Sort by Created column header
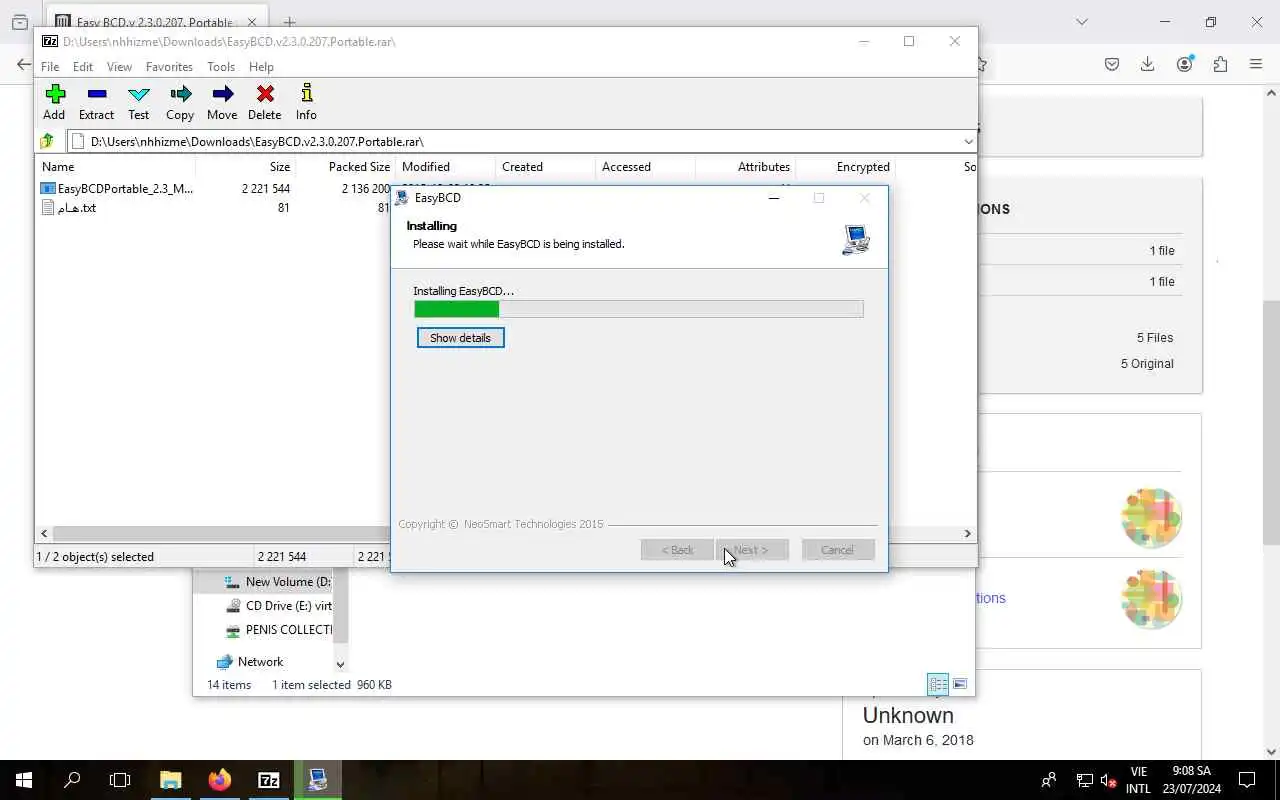1280x800 pixels. [x=545, y=167]
